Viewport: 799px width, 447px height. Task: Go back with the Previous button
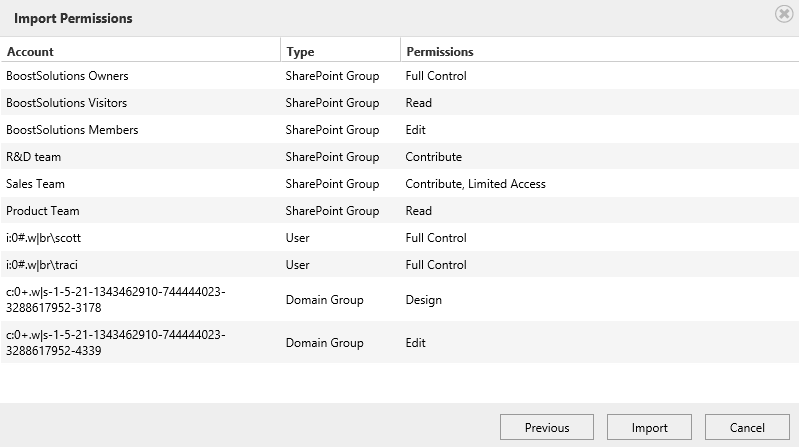click(x=547, y=427)
